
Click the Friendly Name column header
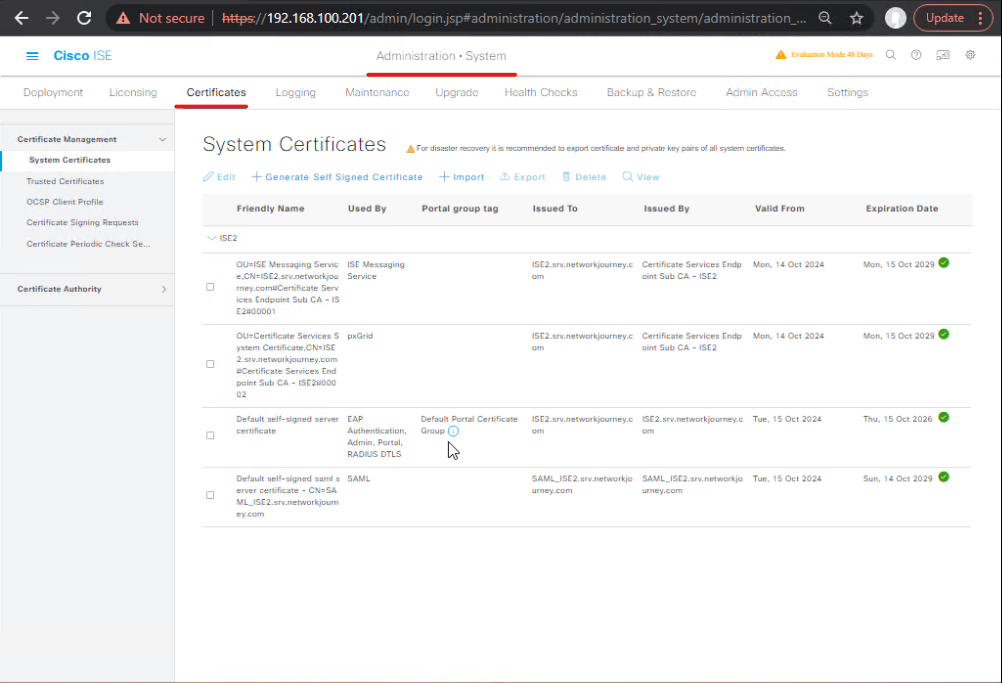pos(270,209)
